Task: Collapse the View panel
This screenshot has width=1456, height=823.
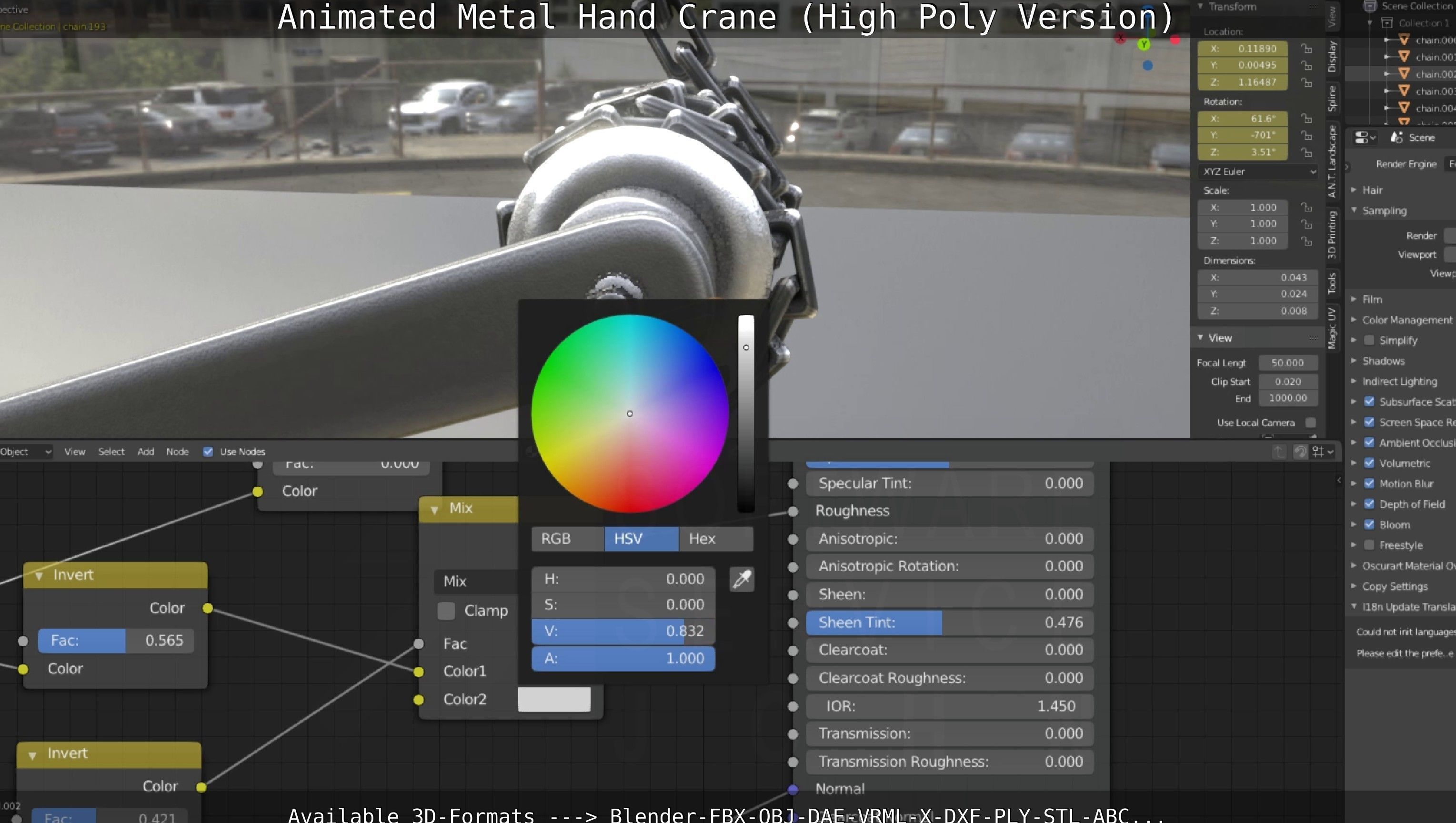Action: tap(1201, 338)
